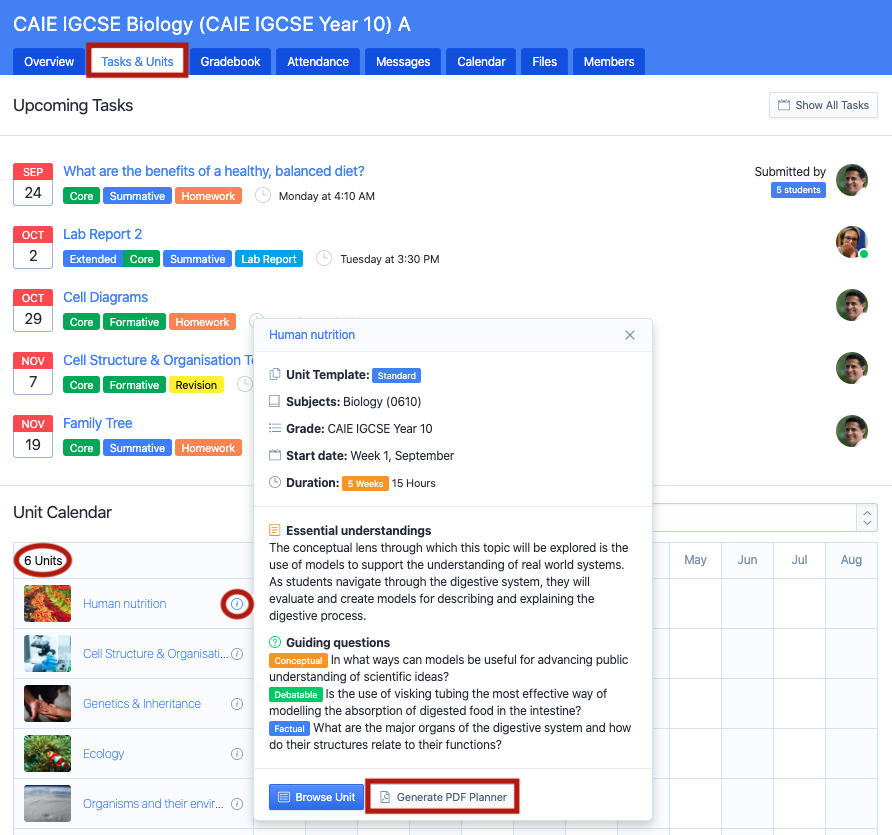The height and width of the screenshot is (835, 892).
Task: Open the Lab Report 2 task link
Action: 102,234
